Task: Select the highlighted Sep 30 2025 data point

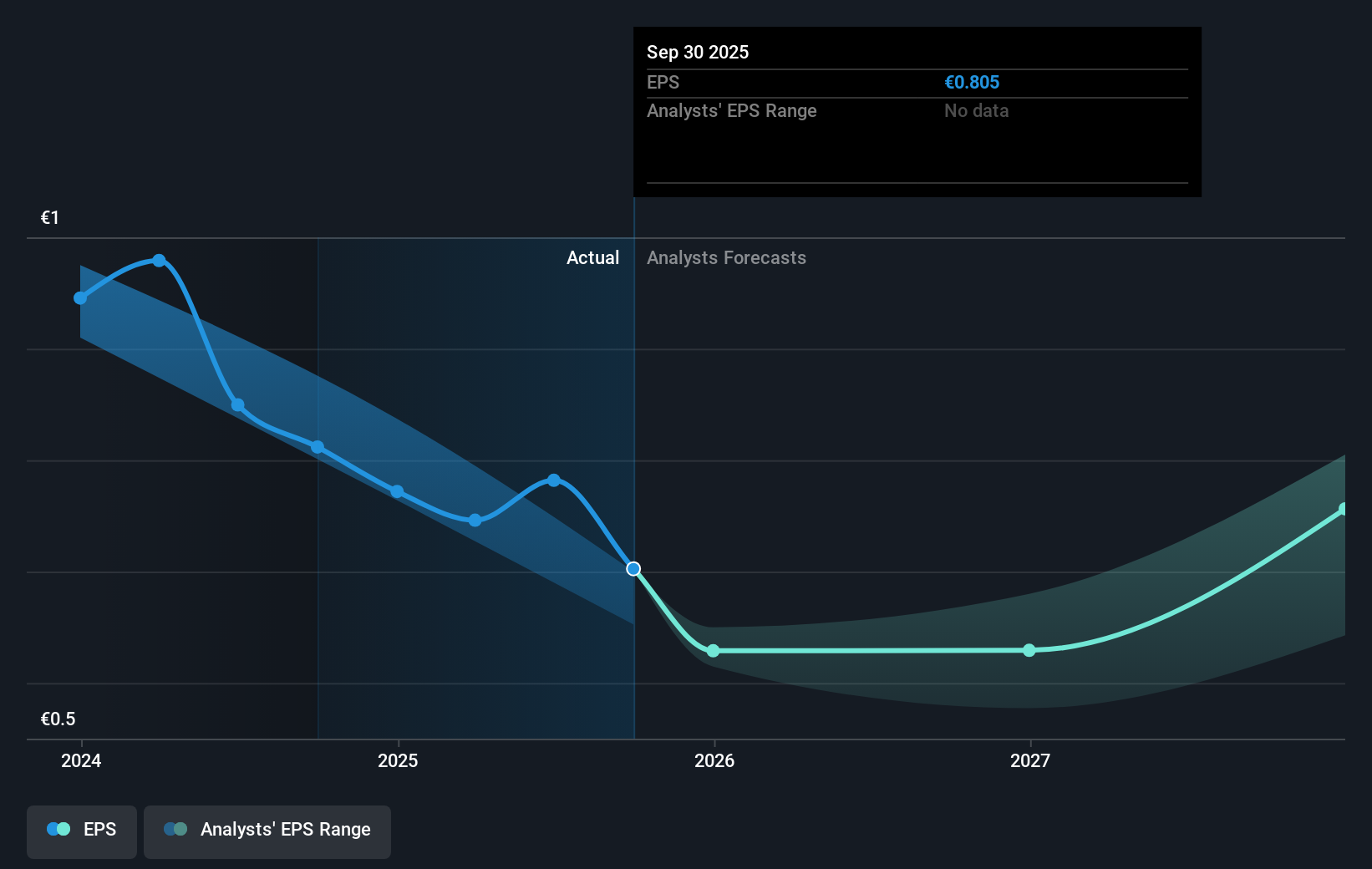Action: (x=633, y=569)
